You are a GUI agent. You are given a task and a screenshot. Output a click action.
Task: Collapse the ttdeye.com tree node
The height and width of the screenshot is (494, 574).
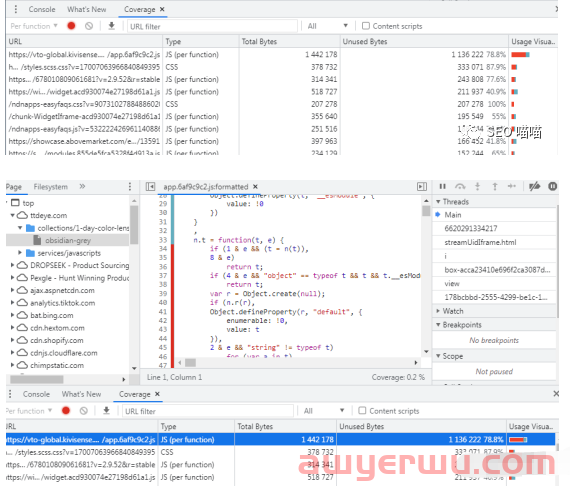coord(12,215)
